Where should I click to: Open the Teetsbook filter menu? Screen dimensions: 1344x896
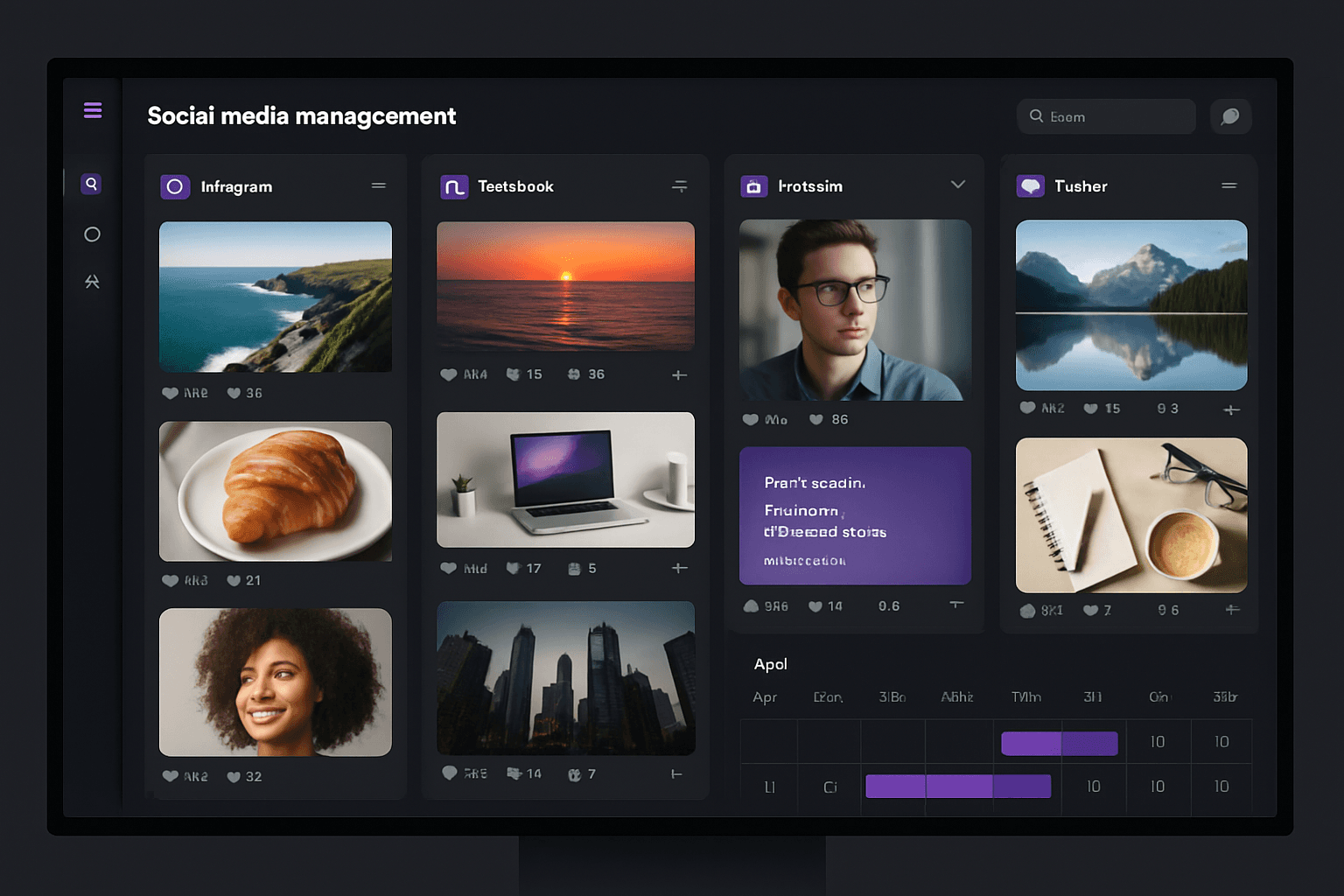pos(680,185)
